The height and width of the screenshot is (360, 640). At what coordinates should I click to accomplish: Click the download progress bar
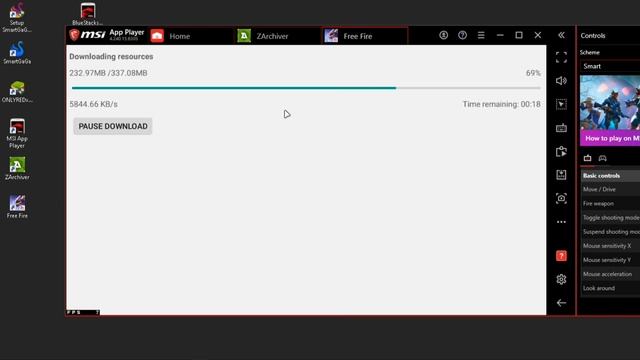point(306,88)
